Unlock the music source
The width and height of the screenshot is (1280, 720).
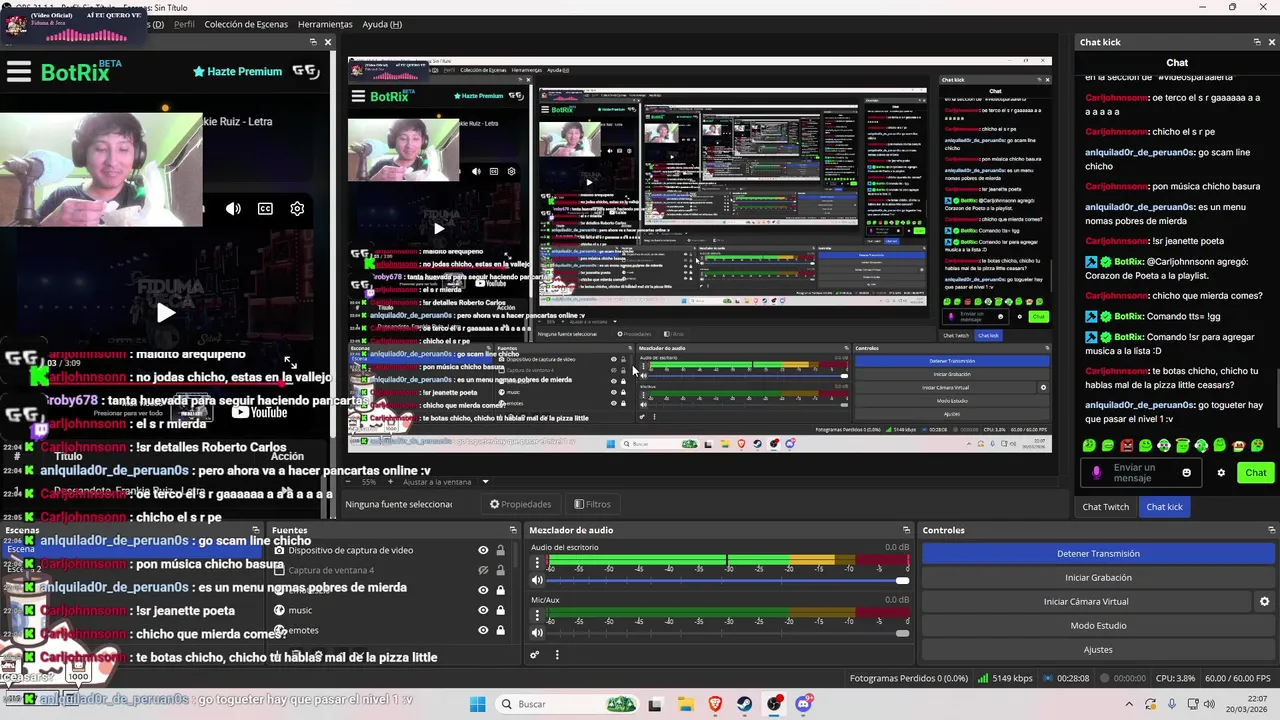[x=500, y=610]
